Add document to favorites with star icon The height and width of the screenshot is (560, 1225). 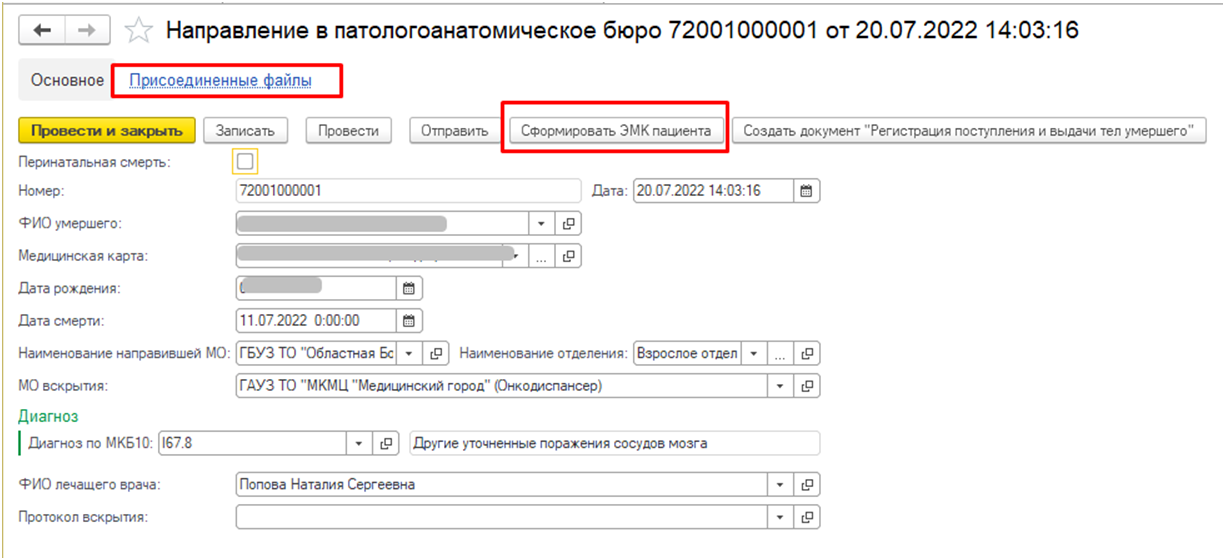[x=138, y=31]
